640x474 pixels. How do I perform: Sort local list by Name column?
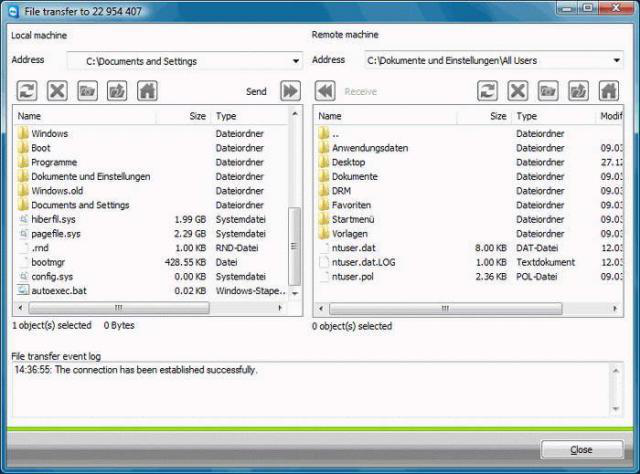point(85,116)
